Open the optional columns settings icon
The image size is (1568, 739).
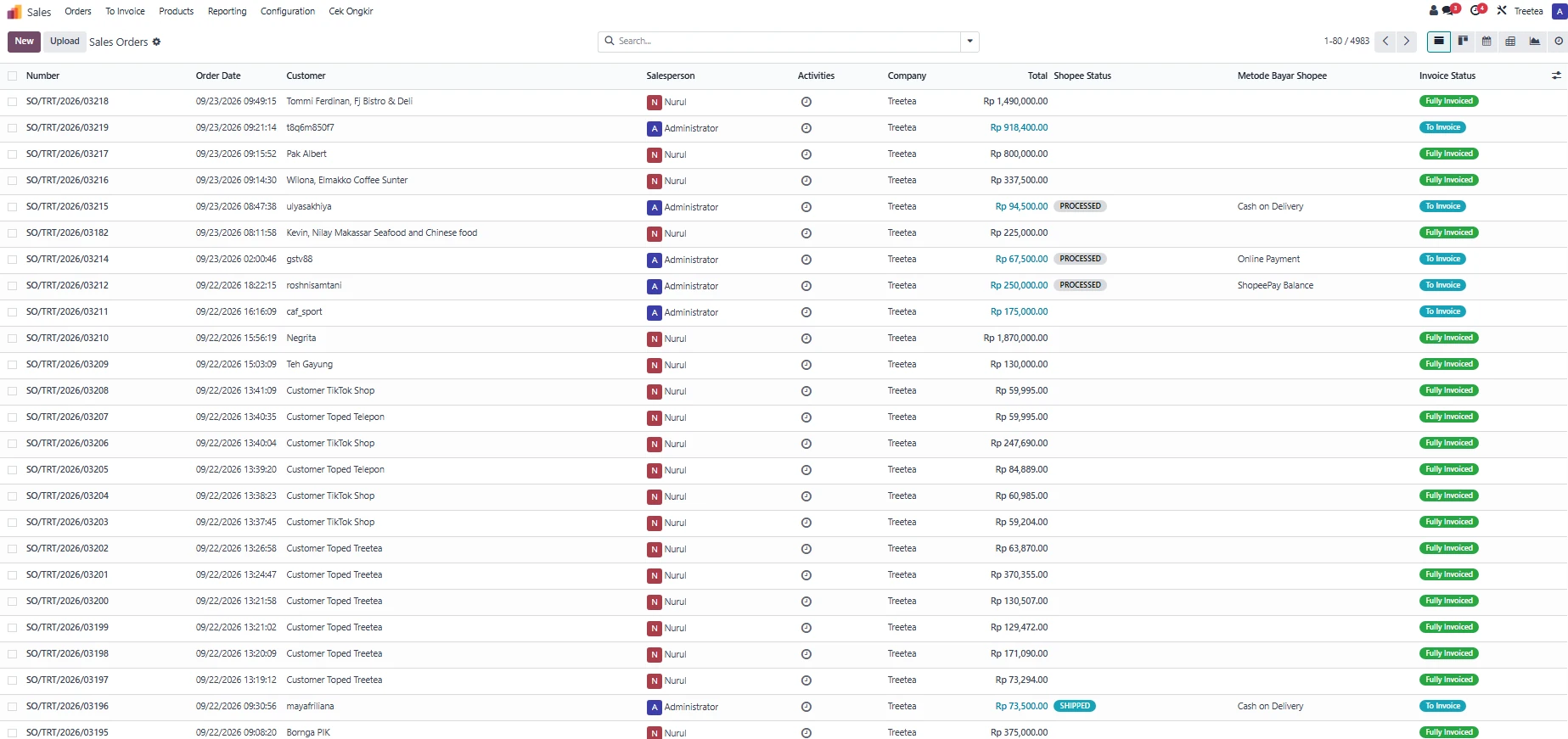tap(1556, 76)
